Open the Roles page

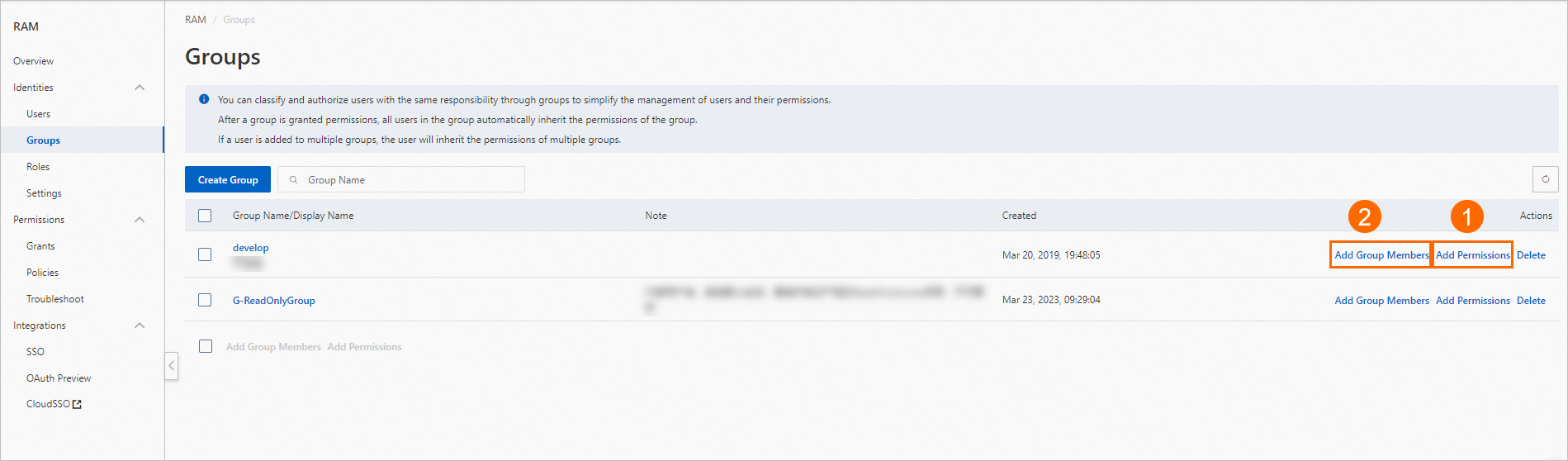pos(38,167)
